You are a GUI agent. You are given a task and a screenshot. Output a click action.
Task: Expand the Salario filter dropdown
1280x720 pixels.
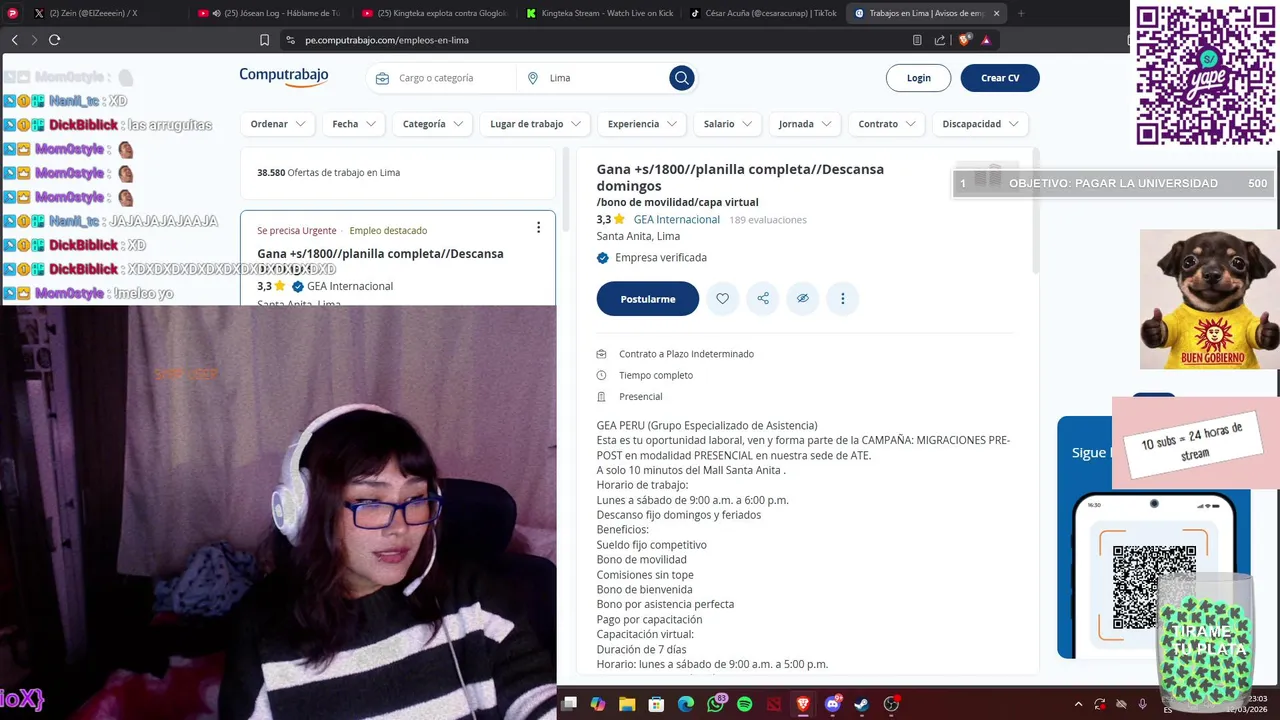pyautogui.click(x=728, y=124)
